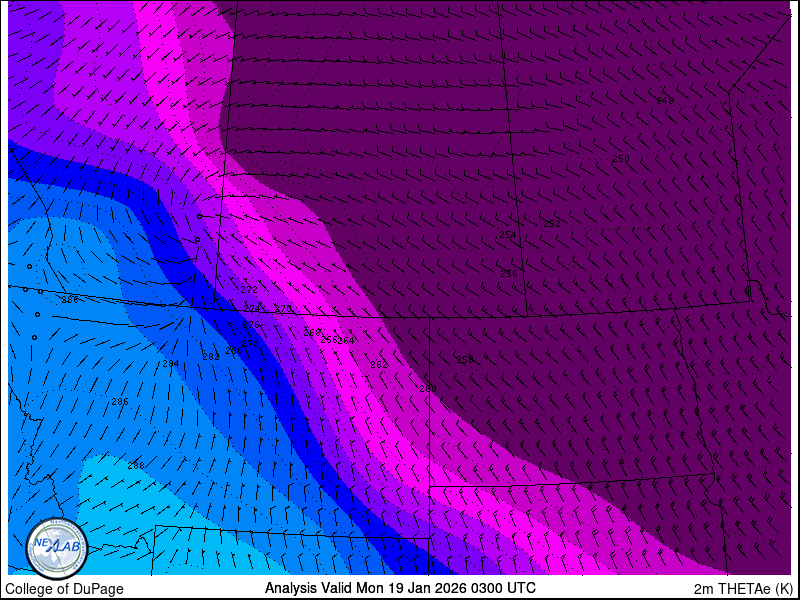
Task: Click the 258 contour label
Action: (x=465, y=360)
